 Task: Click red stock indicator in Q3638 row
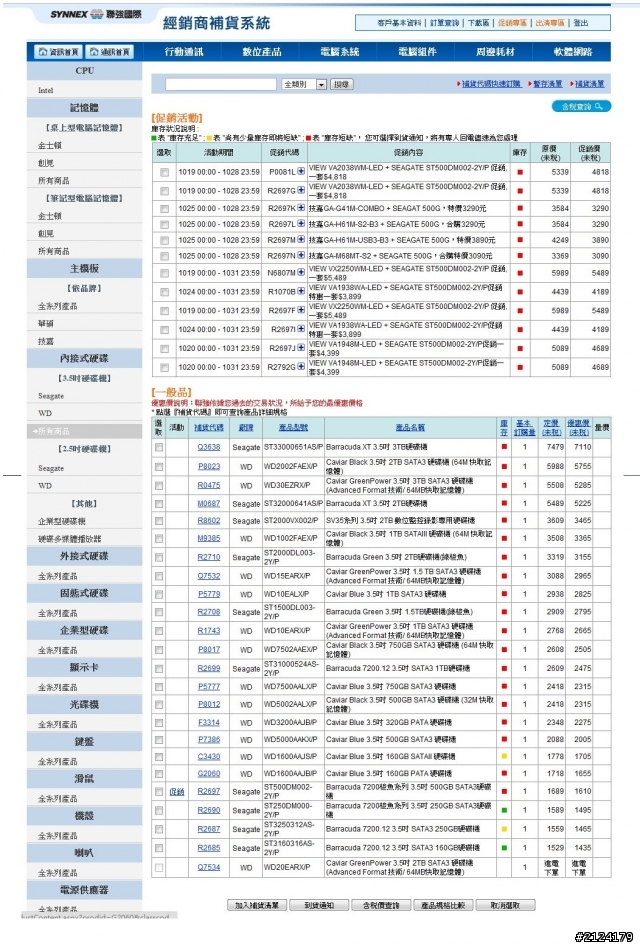click(x=504, y=447)
